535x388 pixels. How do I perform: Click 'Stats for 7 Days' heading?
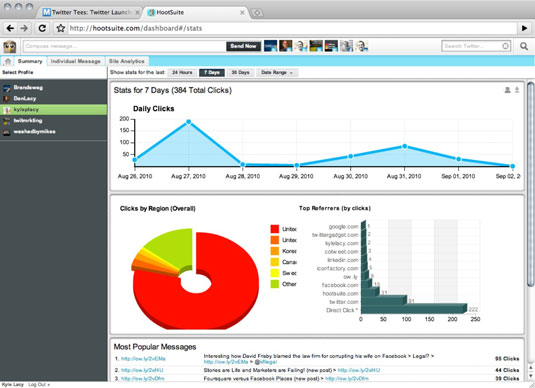(173, 90)
